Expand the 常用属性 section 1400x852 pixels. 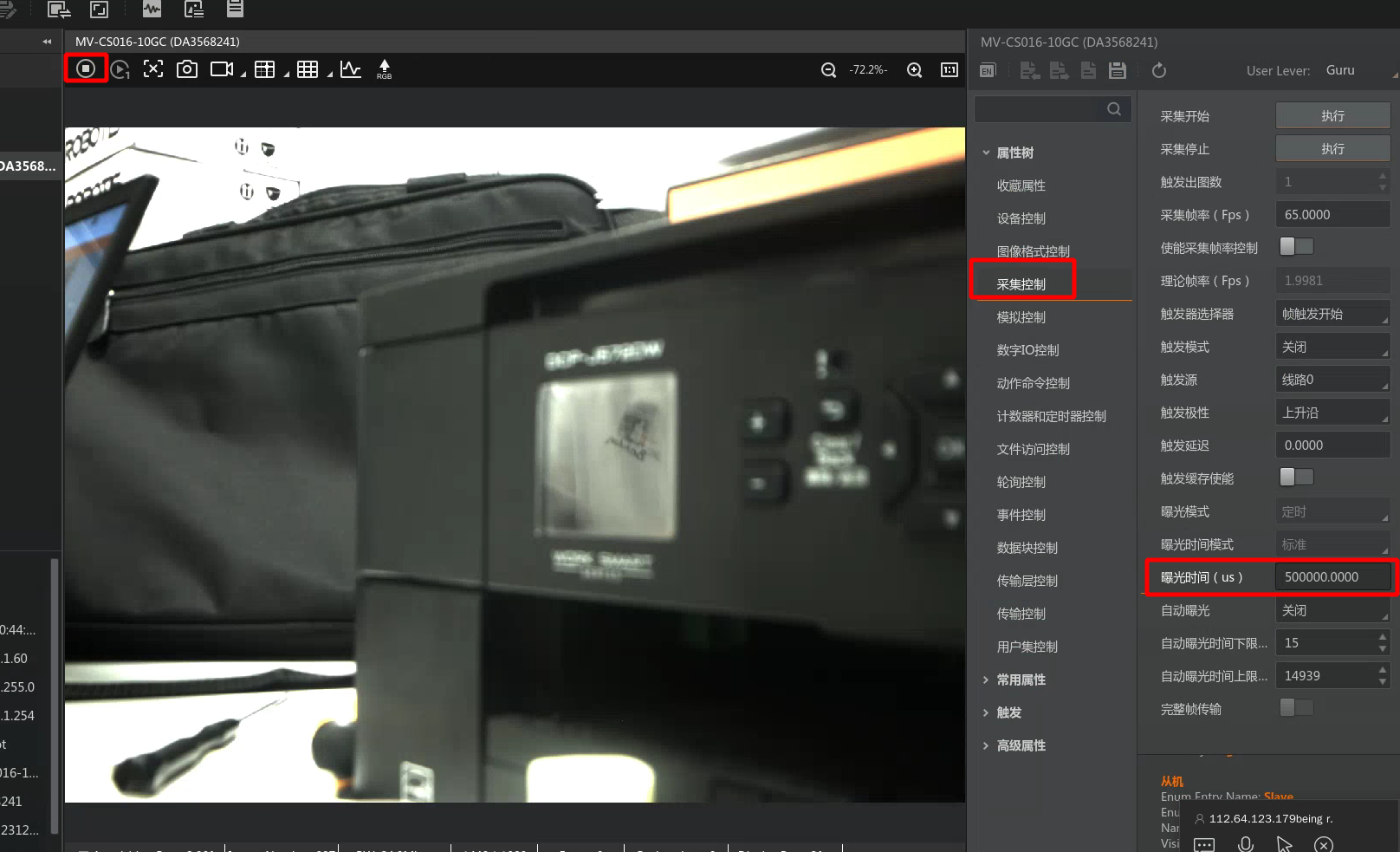[x=986, y=680]
